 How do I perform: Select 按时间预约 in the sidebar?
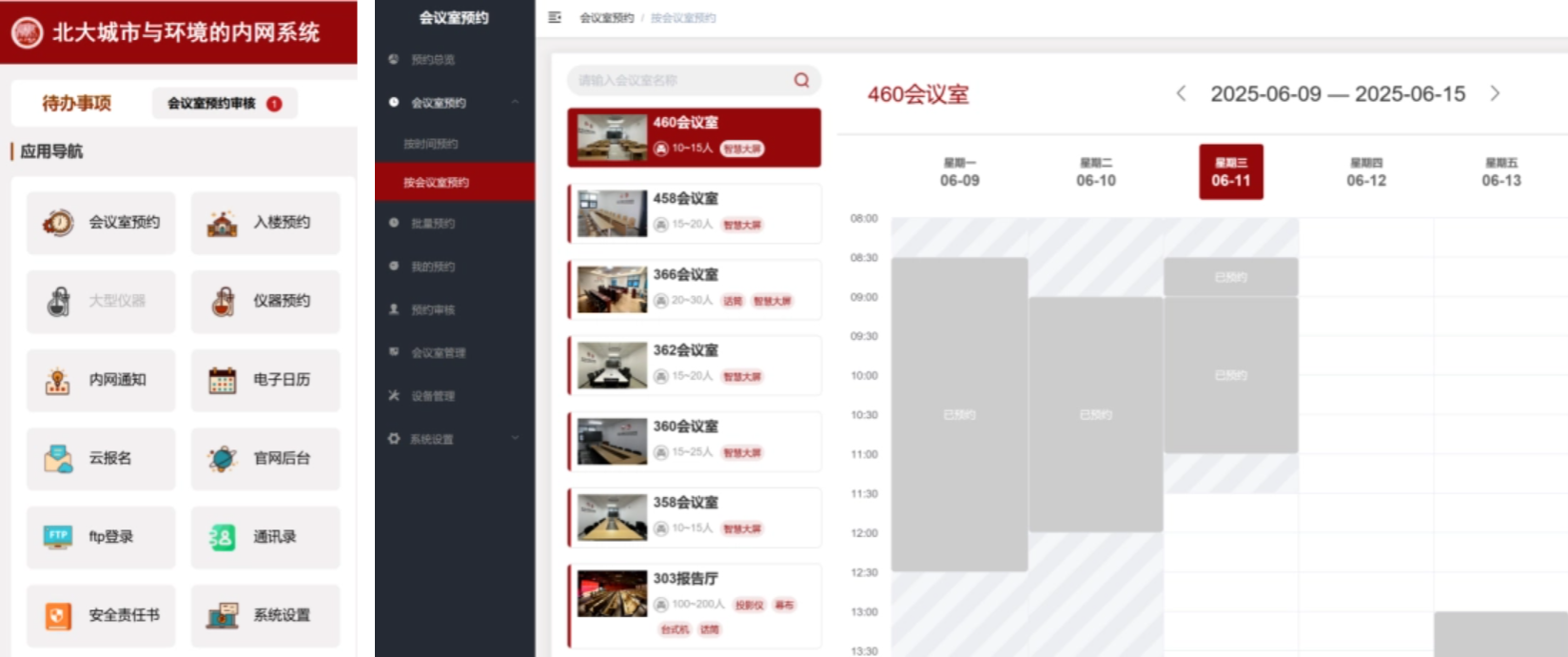430,144
